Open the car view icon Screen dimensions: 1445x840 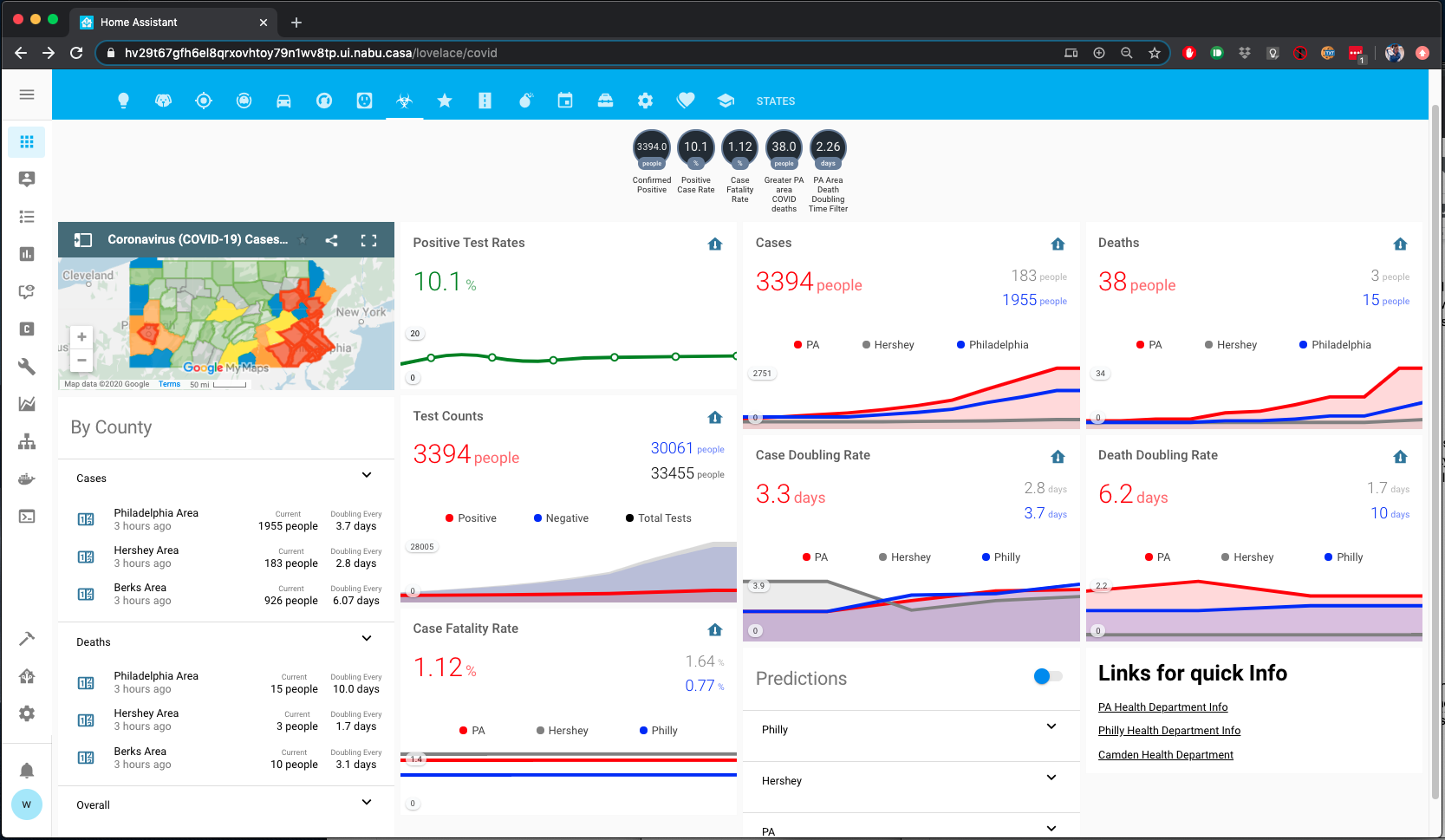283,101
